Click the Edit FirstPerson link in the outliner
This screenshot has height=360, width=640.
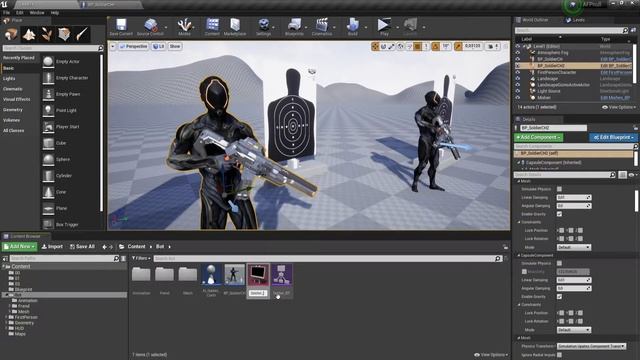pos(616,73)
